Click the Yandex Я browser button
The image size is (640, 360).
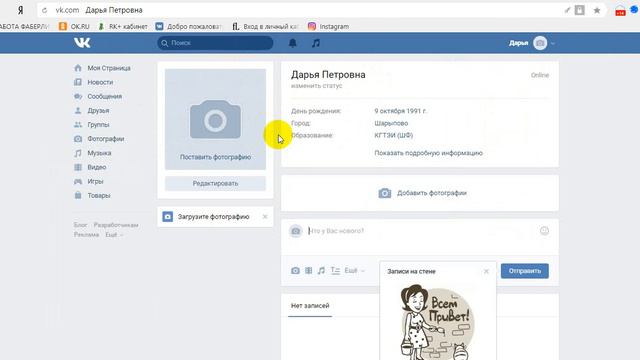[x=20, y=10]
